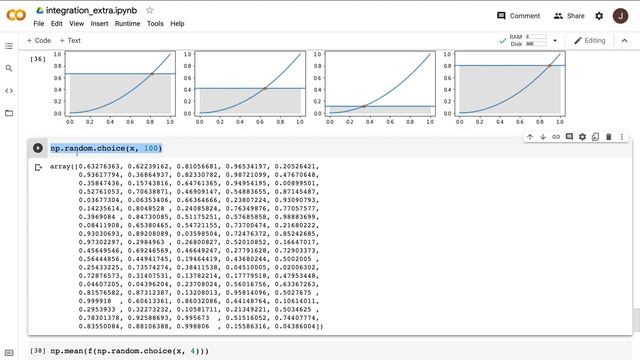Click the Share button
Image resolution: width=640 pixels, height=360 pixels.
(x=569, y=16)
